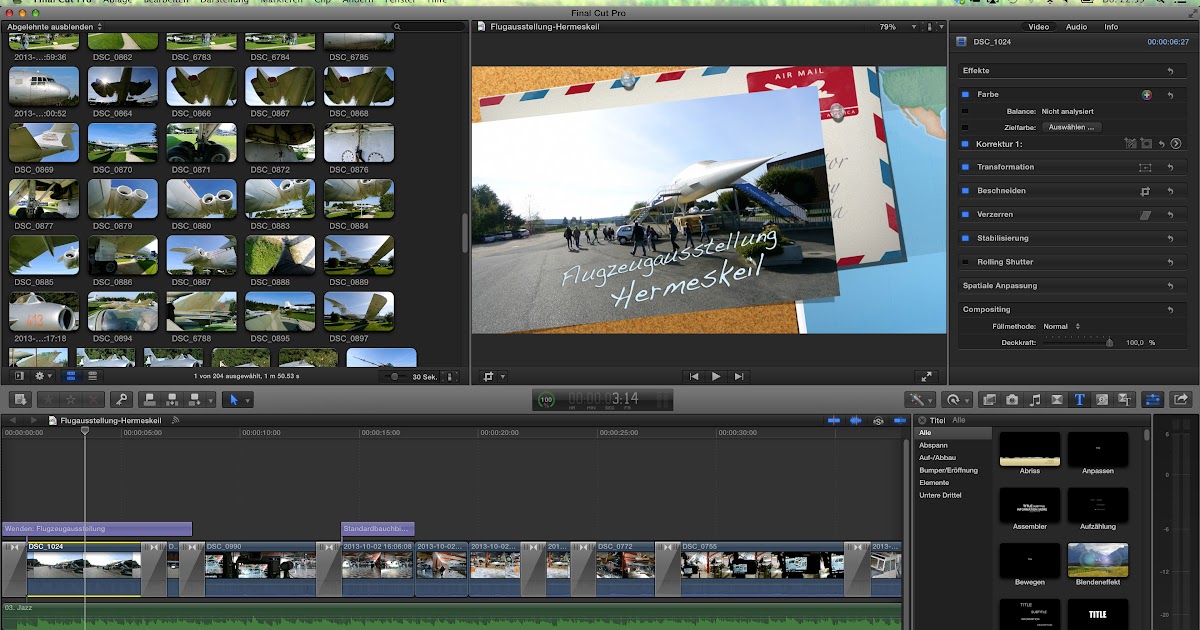1200x630 pixels.
Task: Open the edit mode dropdown arrow
Action: pos(211,399)
